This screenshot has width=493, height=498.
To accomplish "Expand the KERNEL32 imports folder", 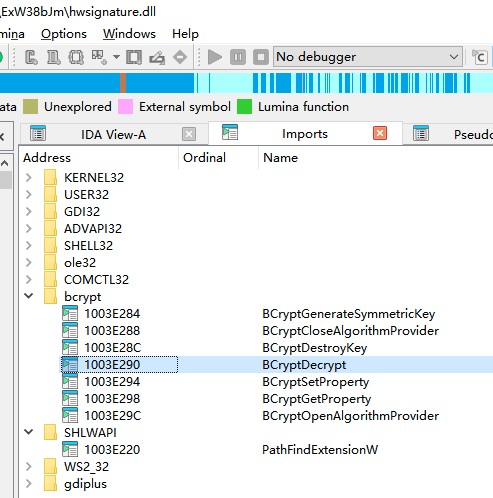I will tap(29, 177).
